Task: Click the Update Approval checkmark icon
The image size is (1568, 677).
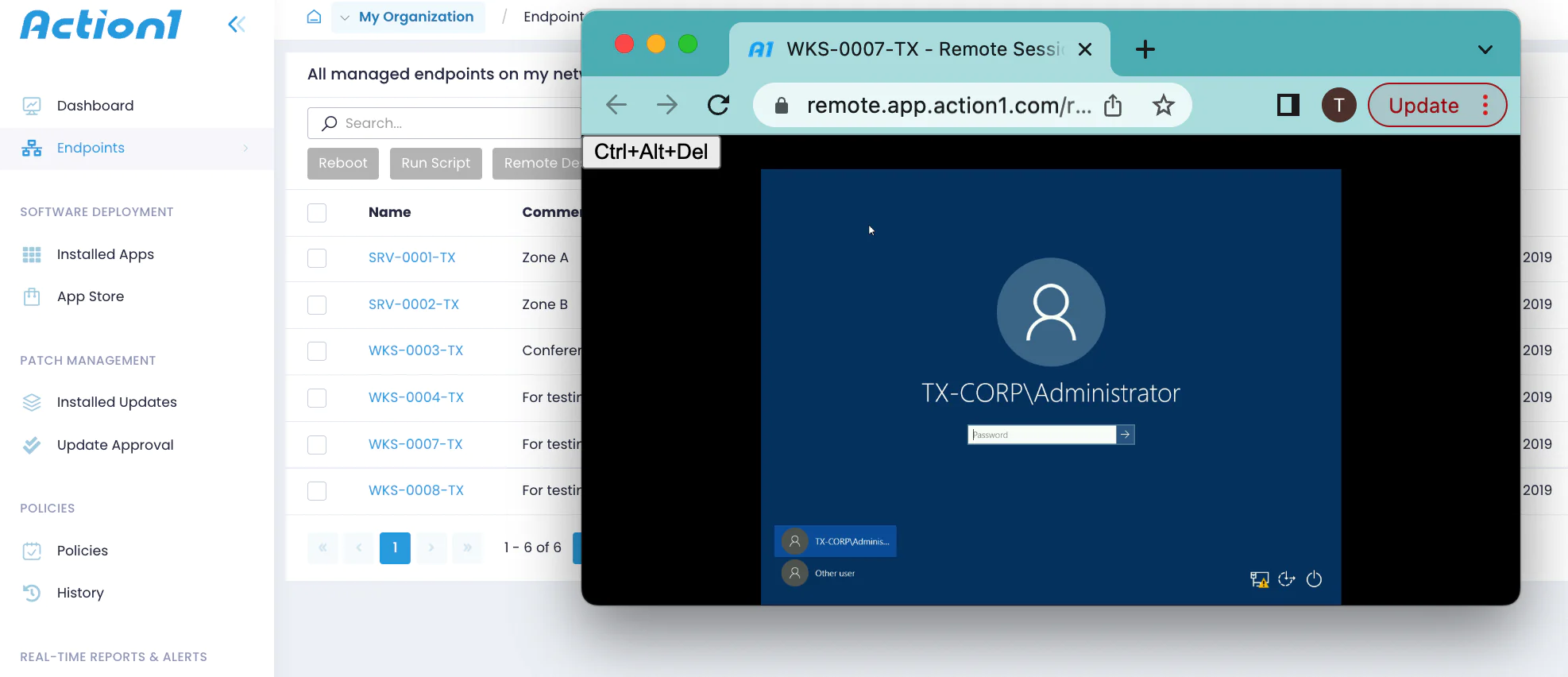Action: pos(32,445)
